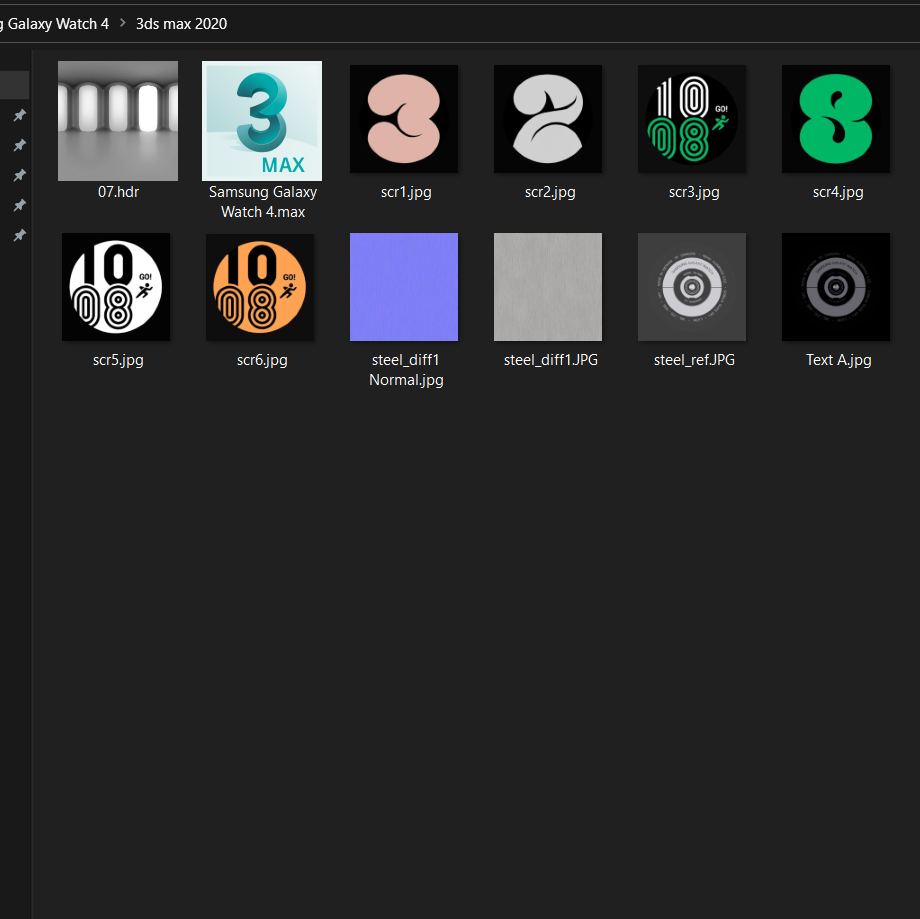Select the grey scr2.jpg thumbnail
Image resolution: width=920 pixels, height=919 pixels.
[x=548, y=119]
